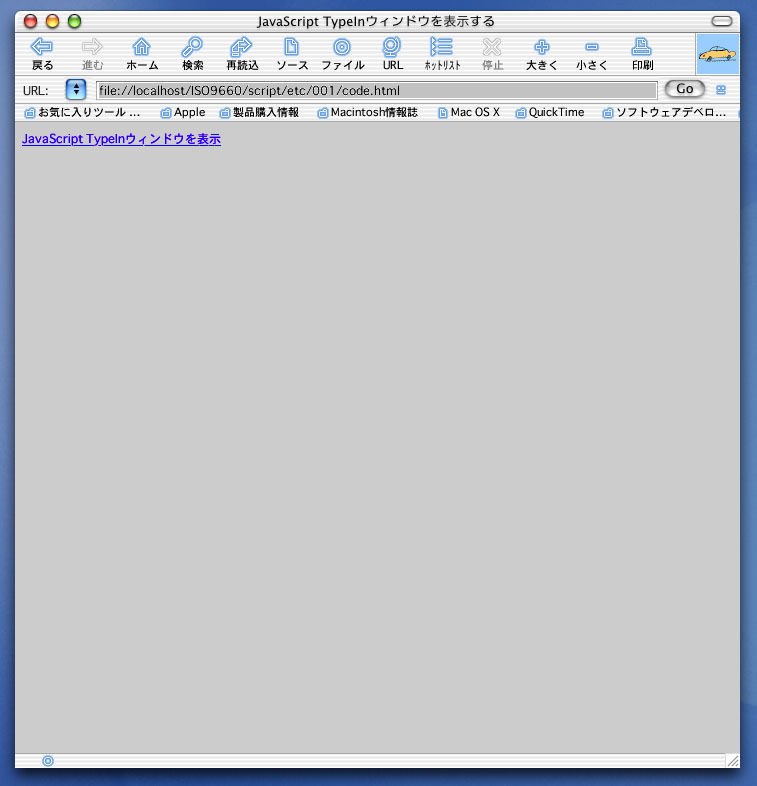
Task: Close the window with red button
Action: [31, 21]
